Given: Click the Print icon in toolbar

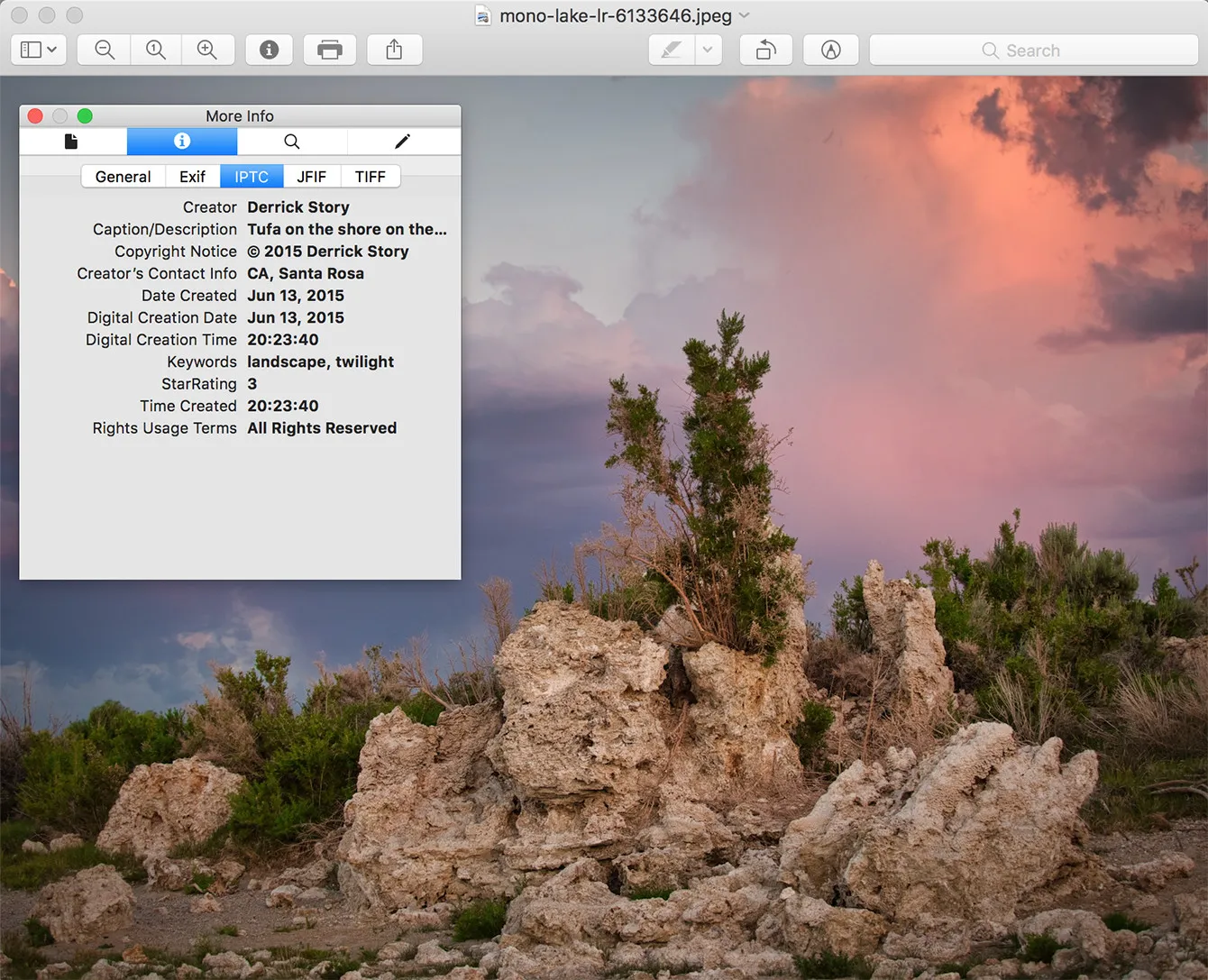Looking at the screenshot, I should click(330, 50).
